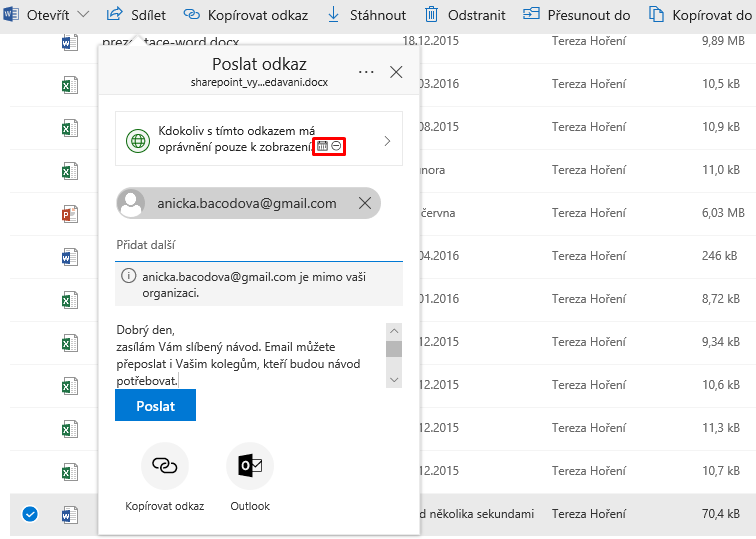Click the Word icon of the selected last row

coord(70,514)
